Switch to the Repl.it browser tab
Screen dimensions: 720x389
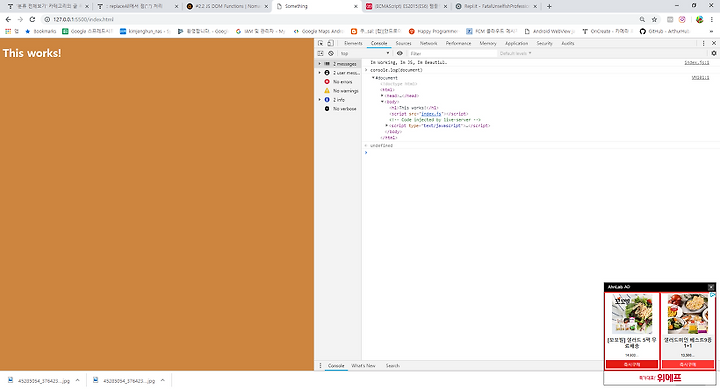coord(495,6)
